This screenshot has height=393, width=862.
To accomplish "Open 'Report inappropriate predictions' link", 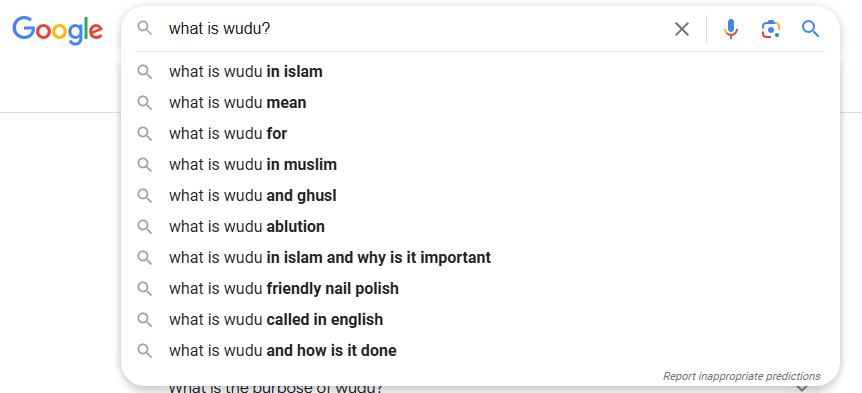I will coord(742,377).
